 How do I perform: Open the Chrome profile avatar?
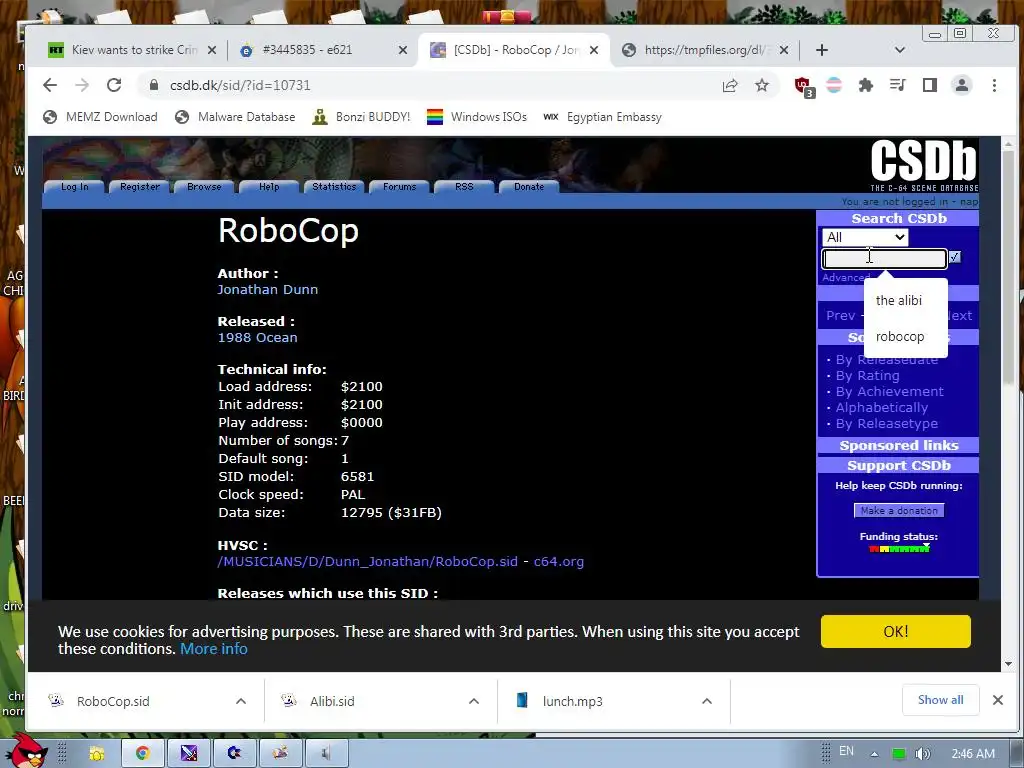tap(961, 85)
